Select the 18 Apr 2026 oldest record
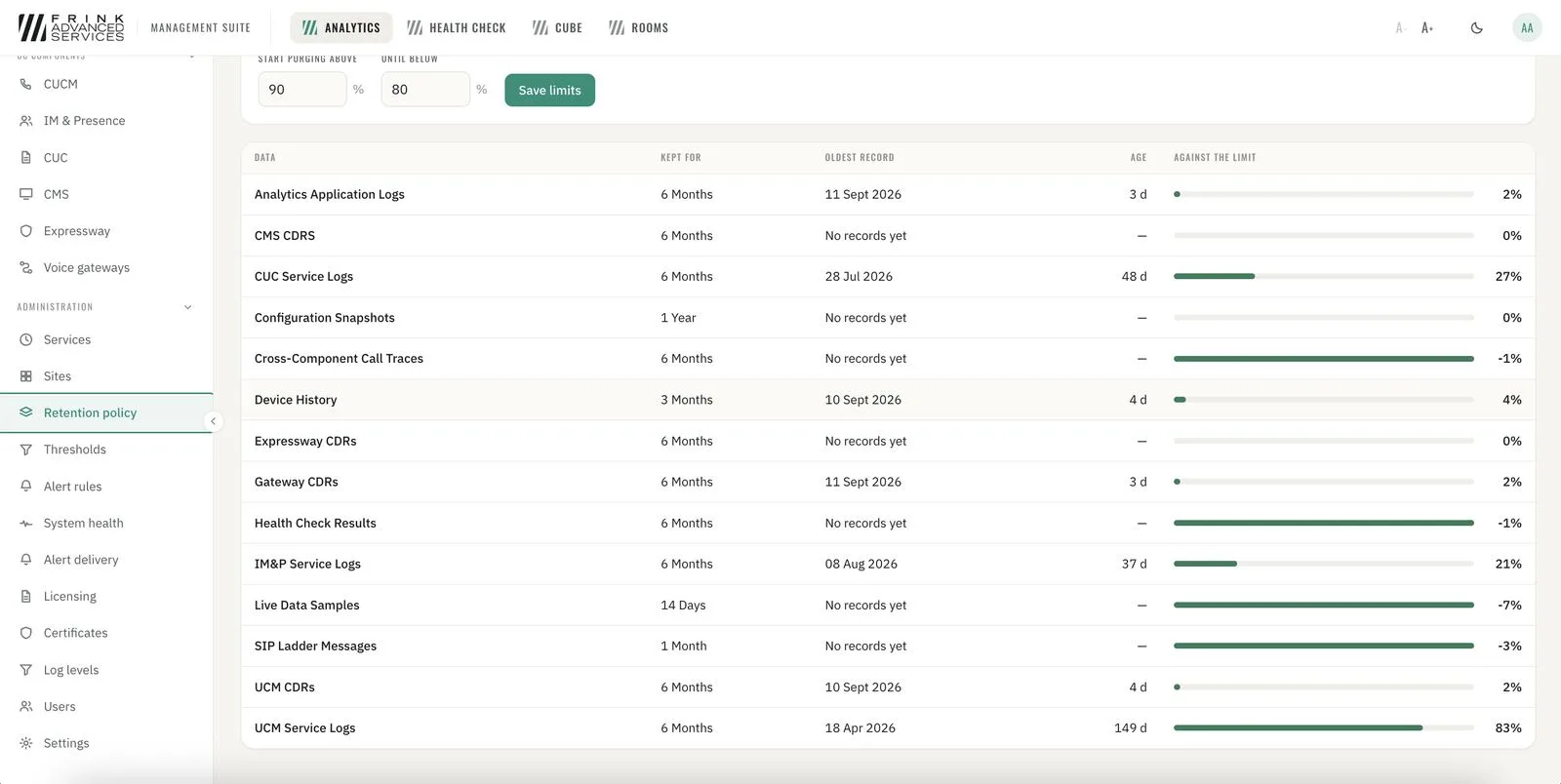1561x784 pixels. (x=861, y=728)
